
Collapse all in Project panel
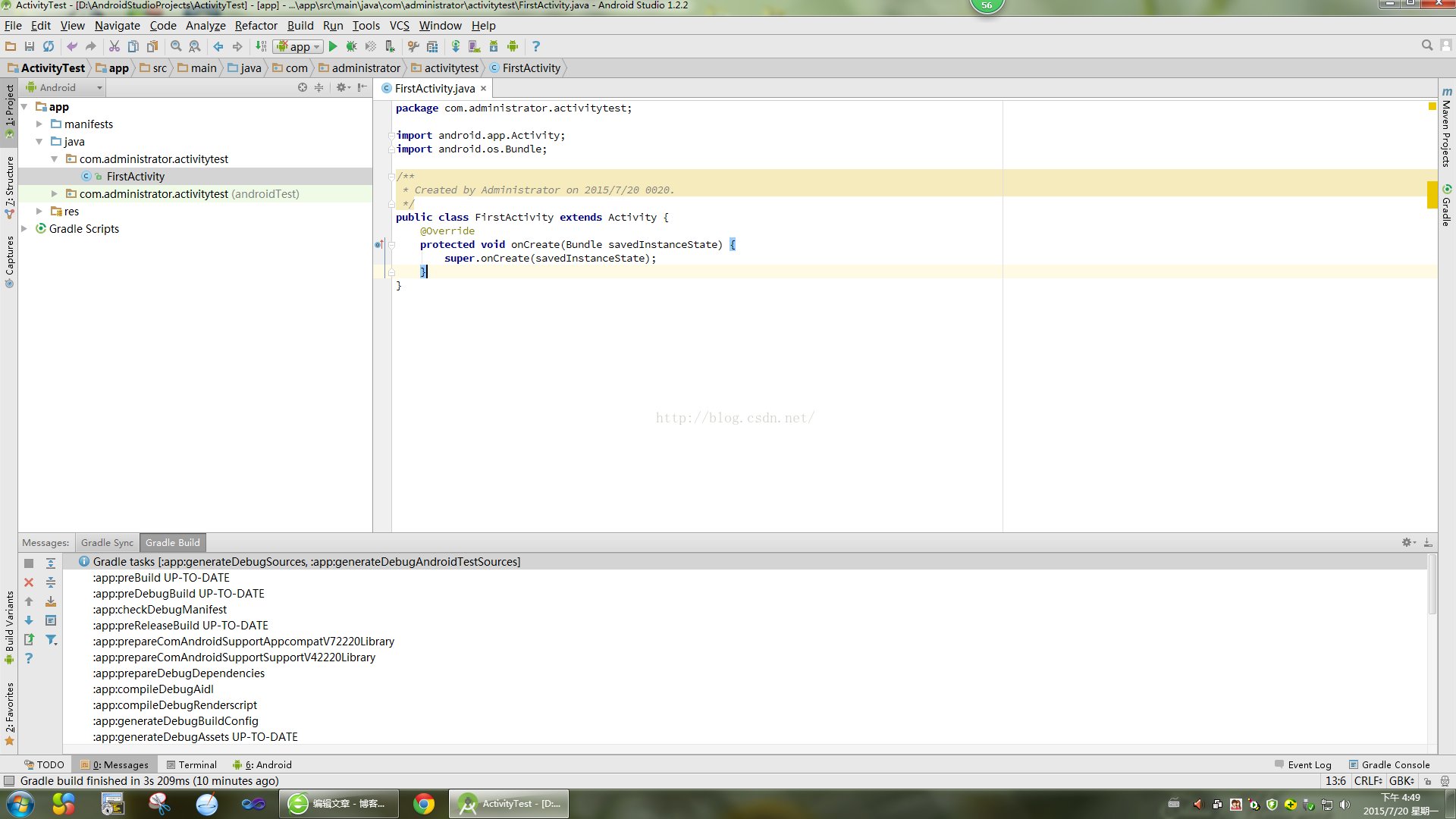coord(319,88)
